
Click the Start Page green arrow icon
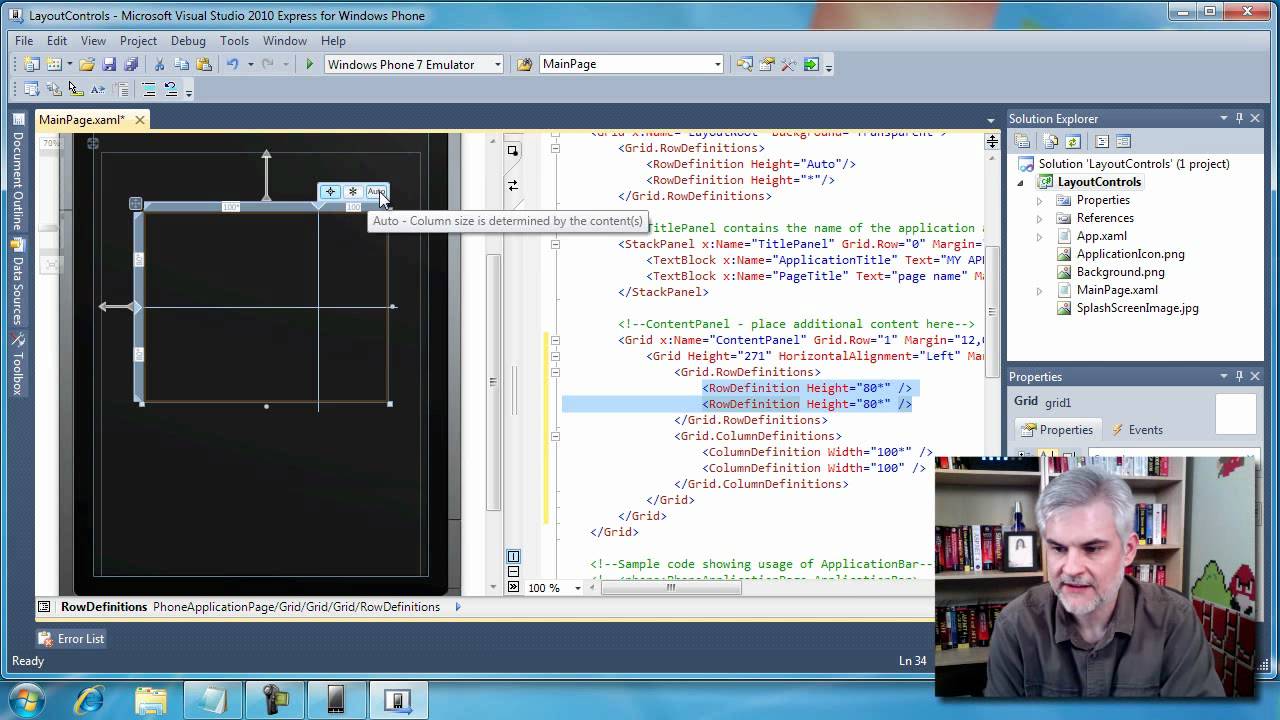click(x=811, y=64)
